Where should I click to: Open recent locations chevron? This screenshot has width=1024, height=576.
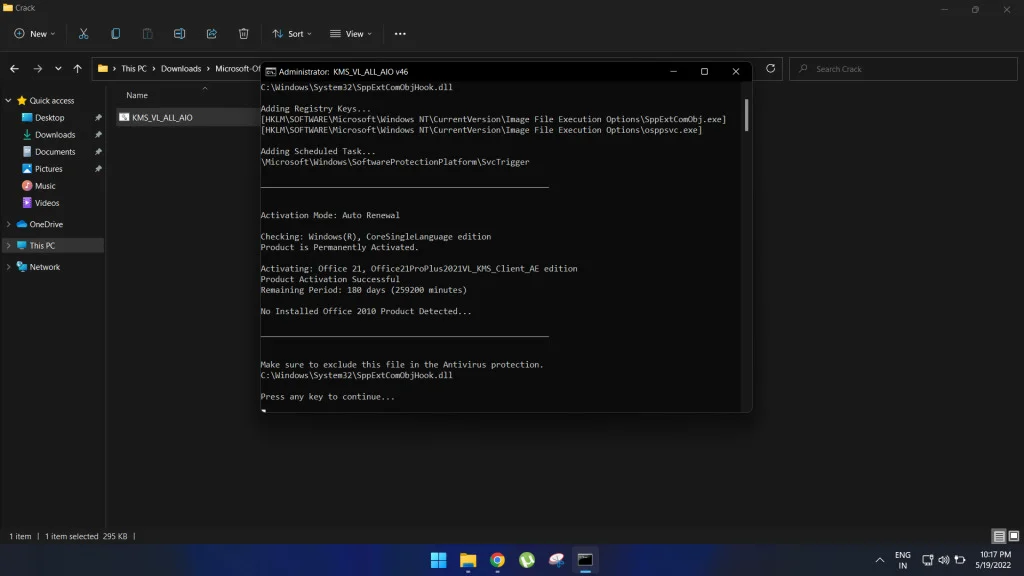(x=58, y=69)
